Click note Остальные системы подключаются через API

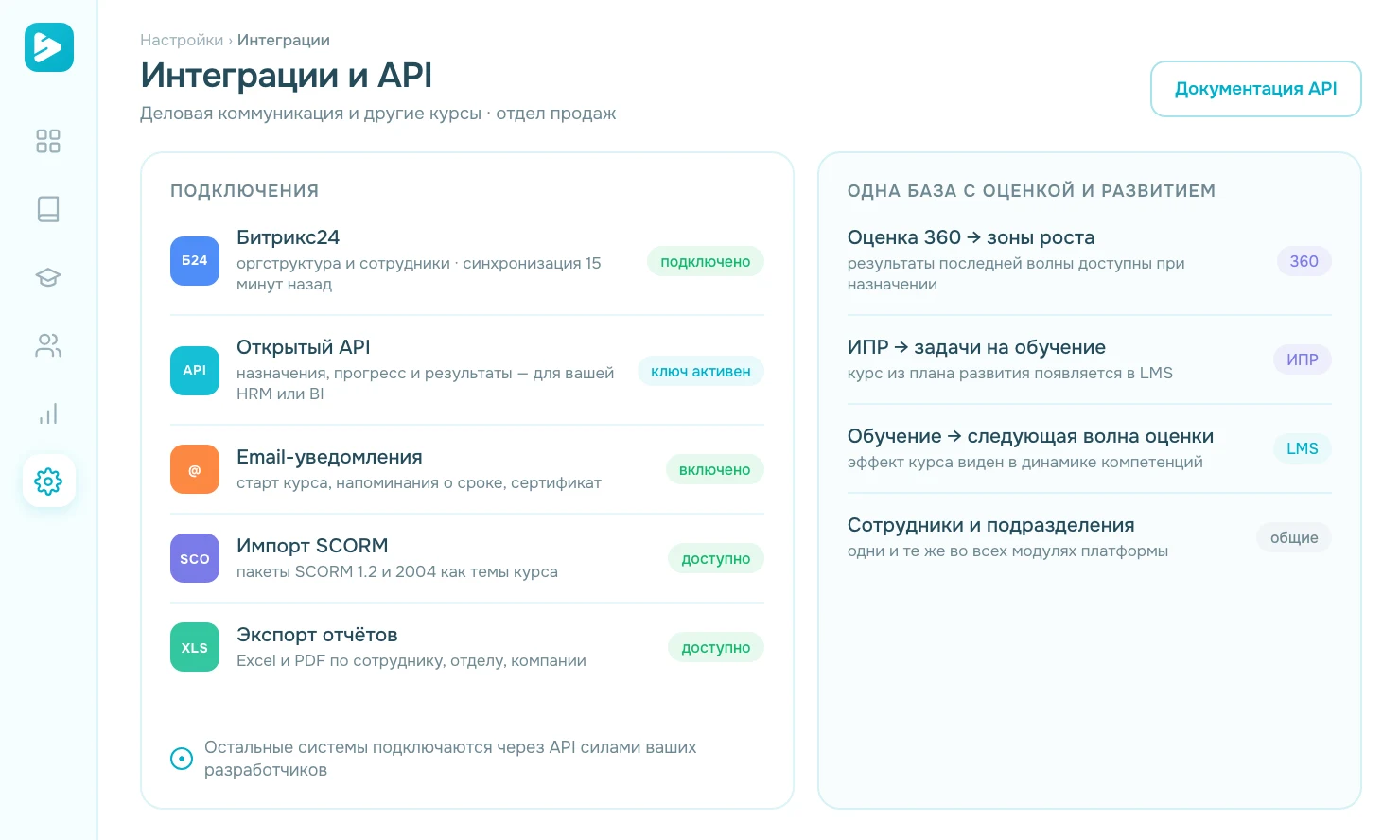(450, 759)
